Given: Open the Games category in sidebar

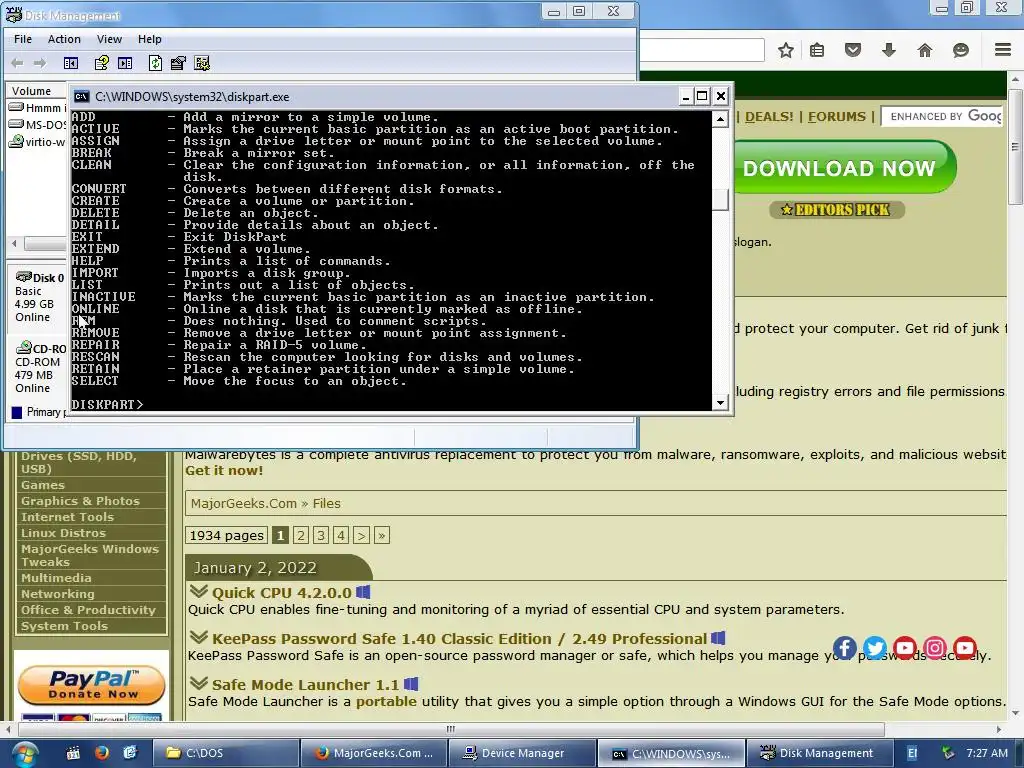Looking at the screenshot, I should [42, 485].
